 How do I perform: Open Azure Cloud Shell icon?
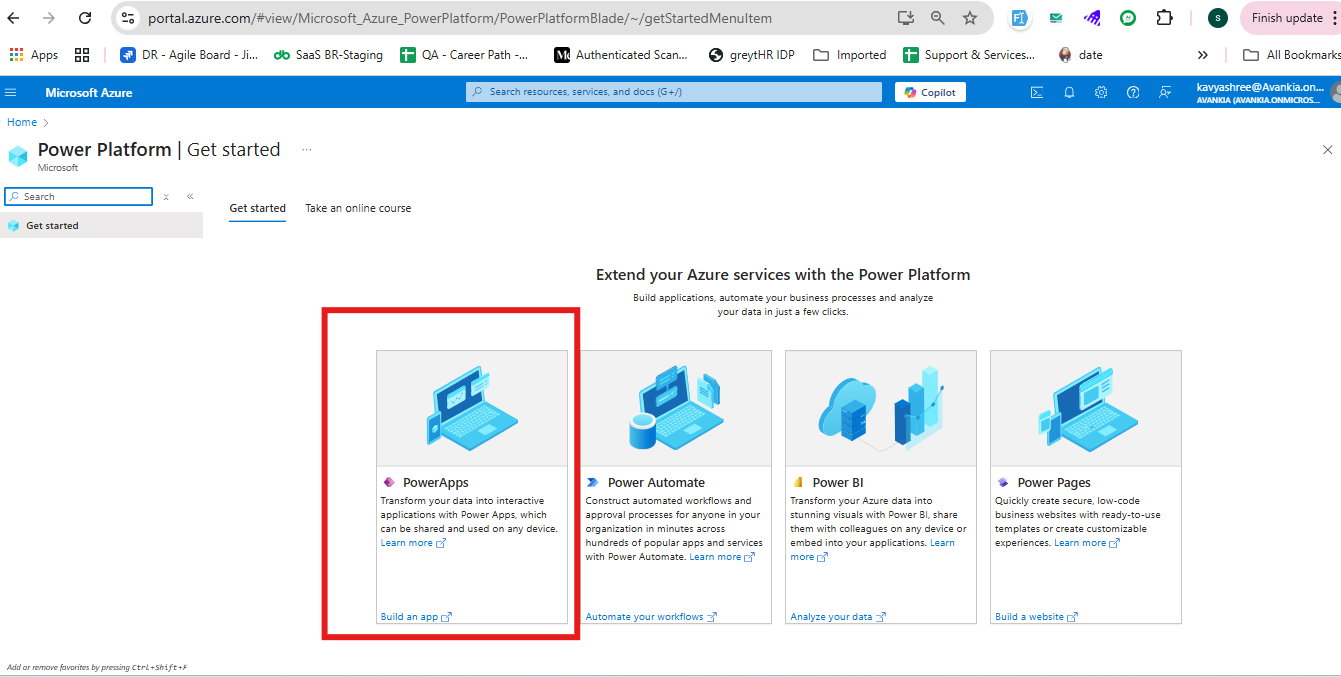(1037, 92)
